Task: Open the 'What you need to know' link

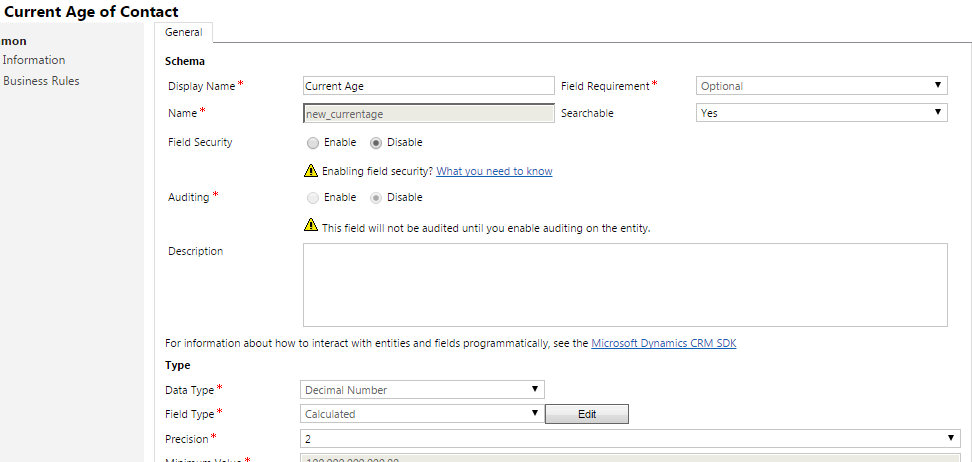Action: point(494,171)
